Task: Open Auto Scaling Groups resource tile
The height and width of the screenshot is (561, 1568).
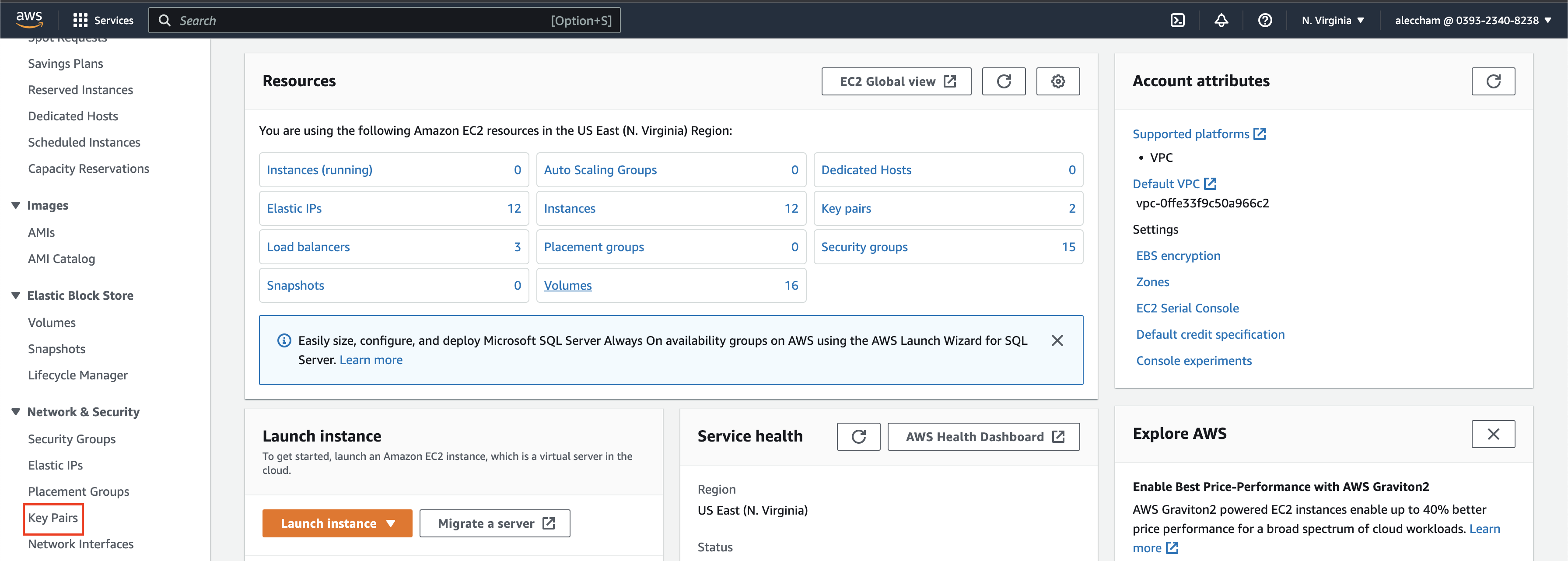Action: tap(671, 170)
